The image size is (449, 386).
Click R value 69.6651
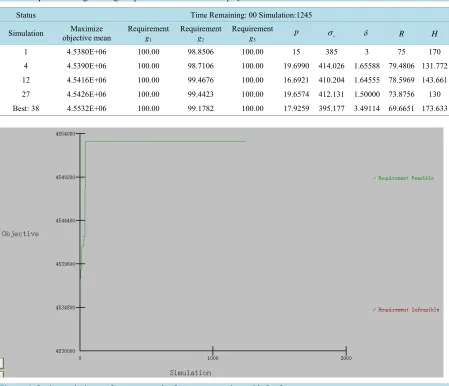[x=401, y=108]
